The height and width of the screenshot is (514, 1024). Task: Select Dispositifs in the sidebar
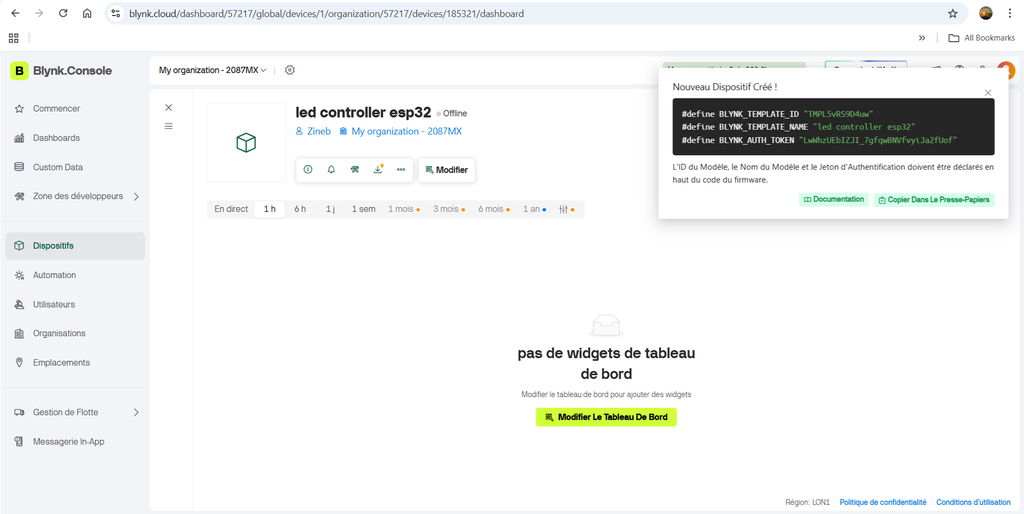(x=75, y=246)
